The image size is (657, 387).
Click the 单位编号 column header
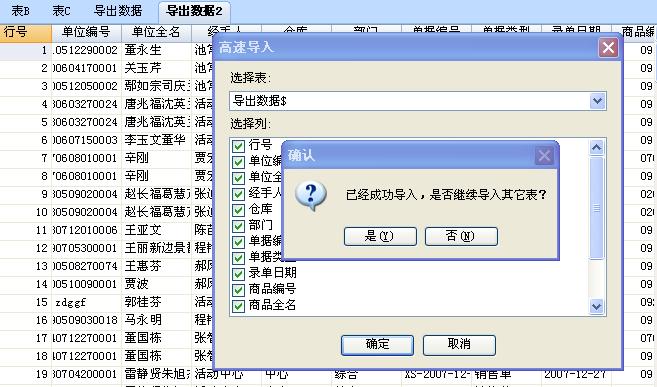(x=86, y=32)
